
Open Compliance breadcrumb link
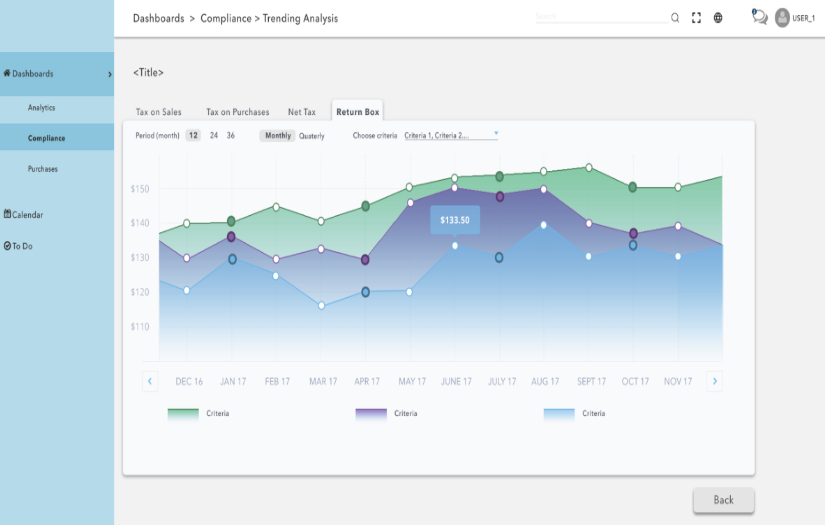[x=226, y=18]
